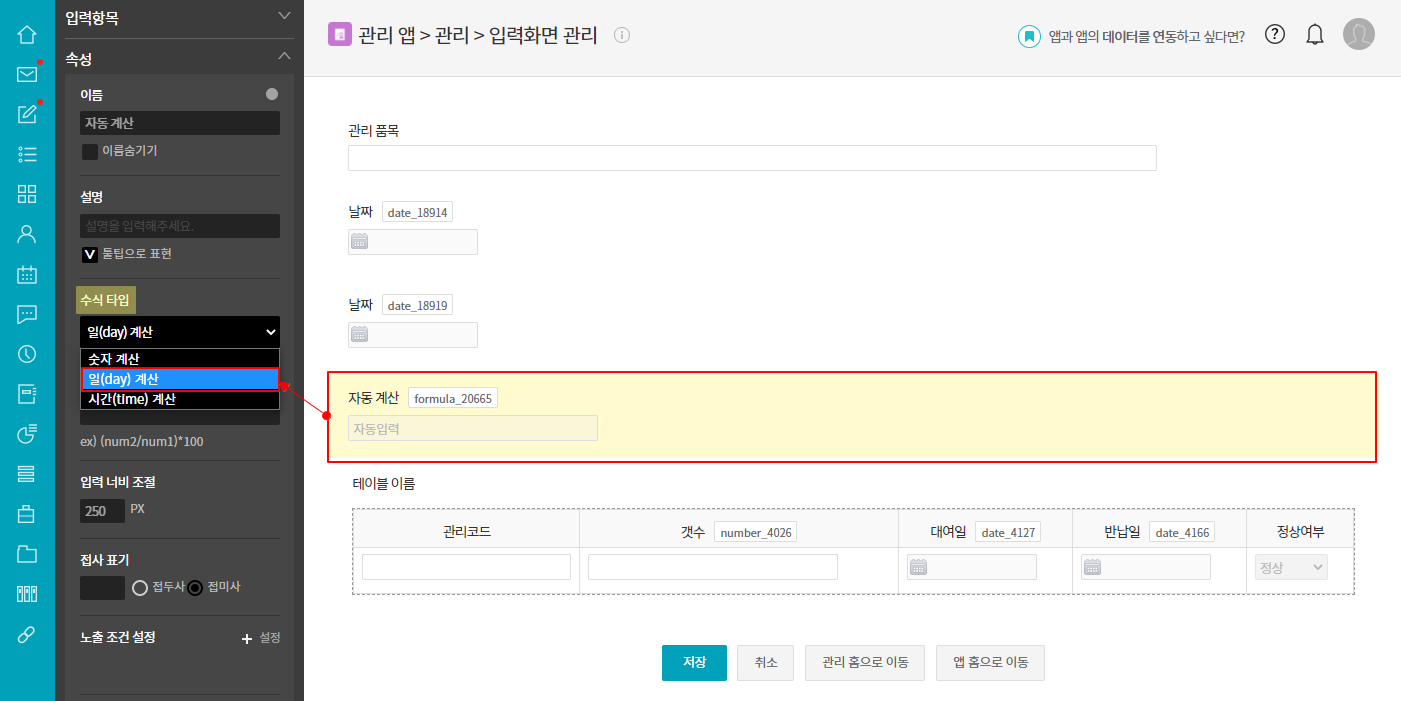
Task: Click the 저장 button
Action: tap(694, 663)
